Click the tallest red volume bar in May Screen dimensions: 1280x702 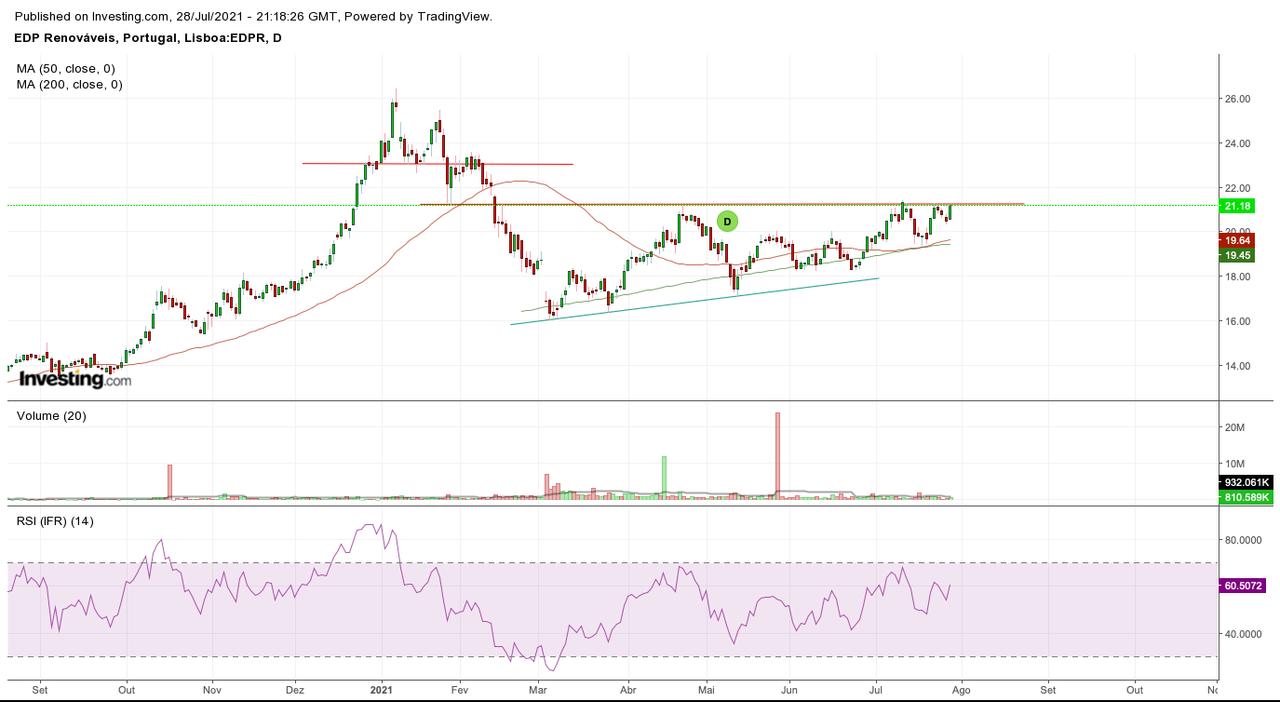click(777, 455)
